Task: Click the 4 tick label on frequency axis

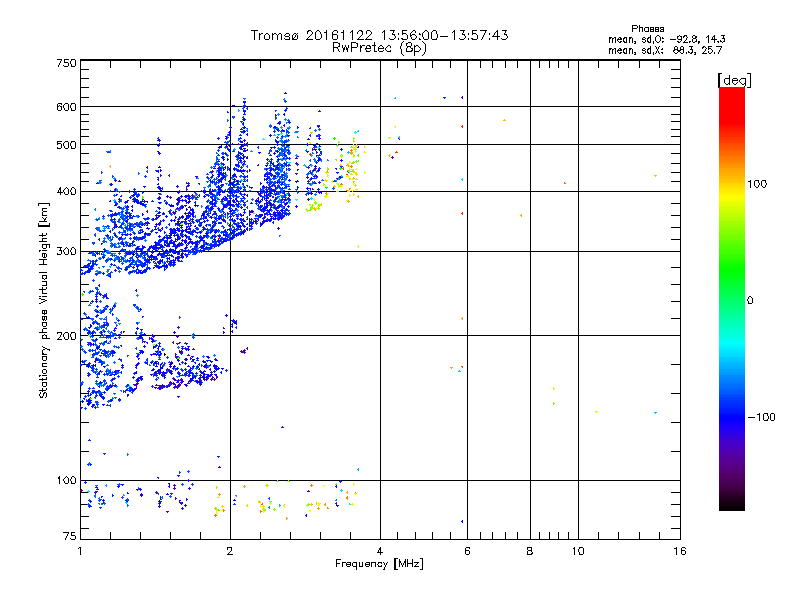Action: (x=380, y=551)
